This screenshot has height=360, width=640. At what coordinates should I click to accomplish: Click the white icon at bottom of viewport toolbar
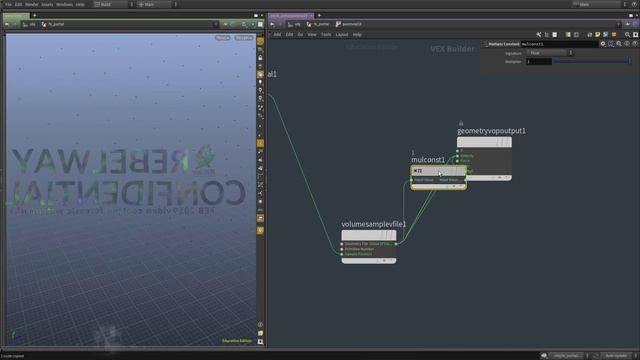260,342
